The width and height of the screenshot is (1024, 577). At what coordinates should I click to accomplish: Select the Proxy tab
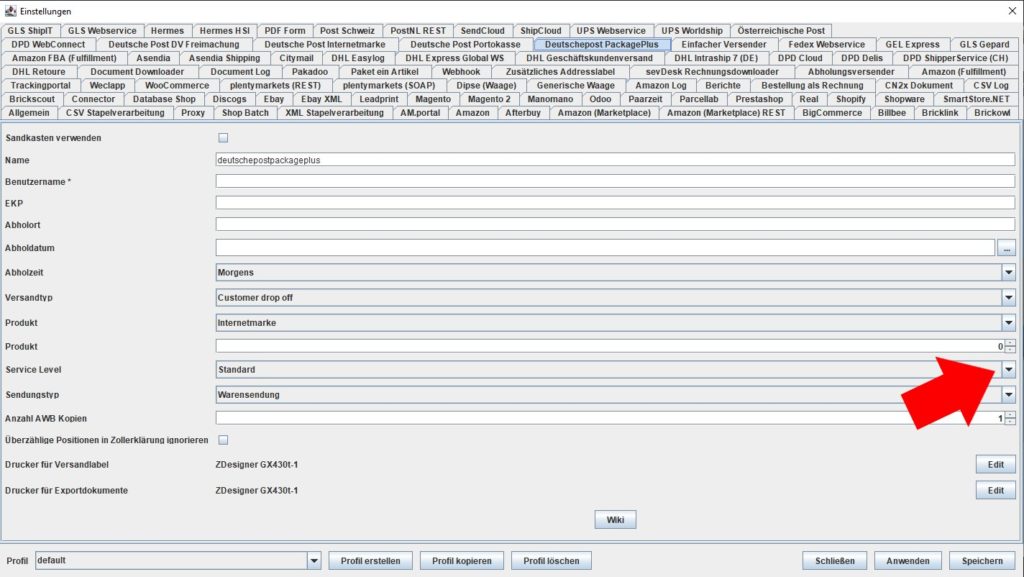tap(193, 113)
